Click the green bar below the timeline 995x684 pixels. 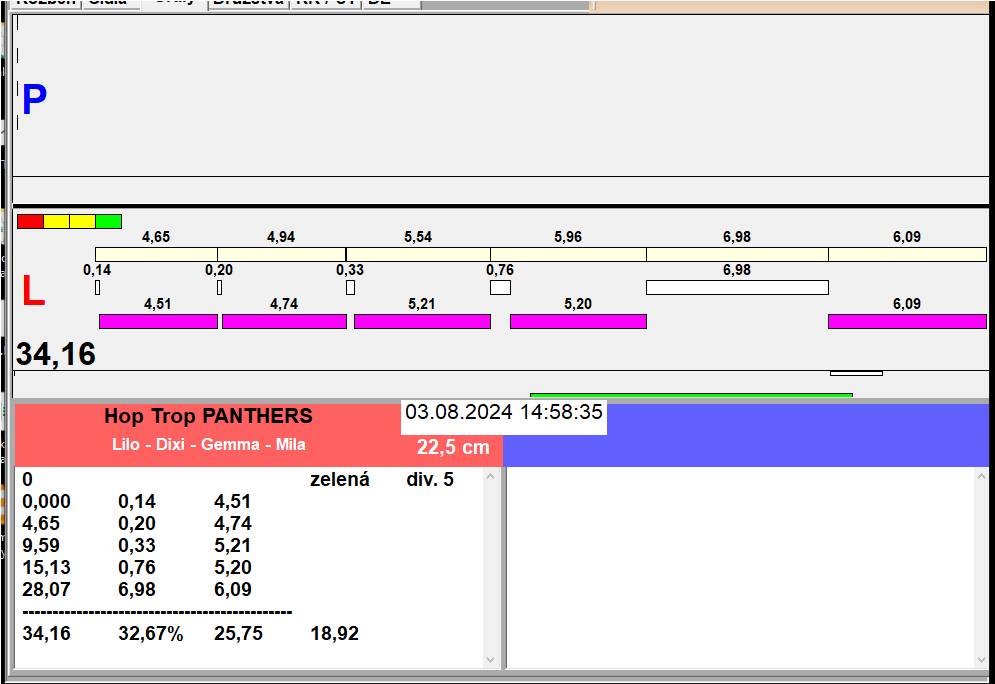click(x=690, y=395)
